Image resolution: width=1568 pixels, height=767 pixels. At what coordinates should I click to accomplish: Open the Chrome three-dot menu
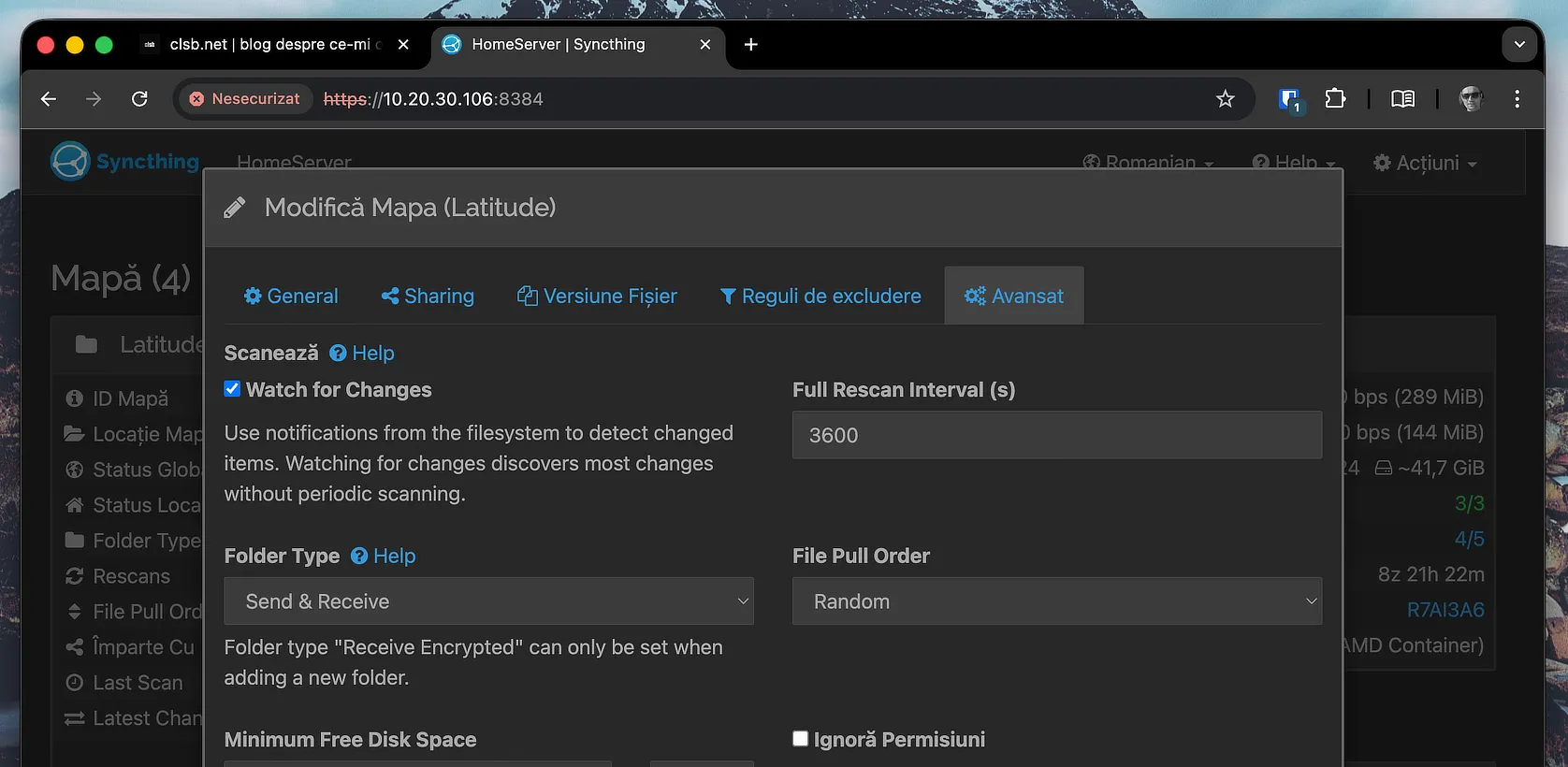click(x=1517, y=99)
